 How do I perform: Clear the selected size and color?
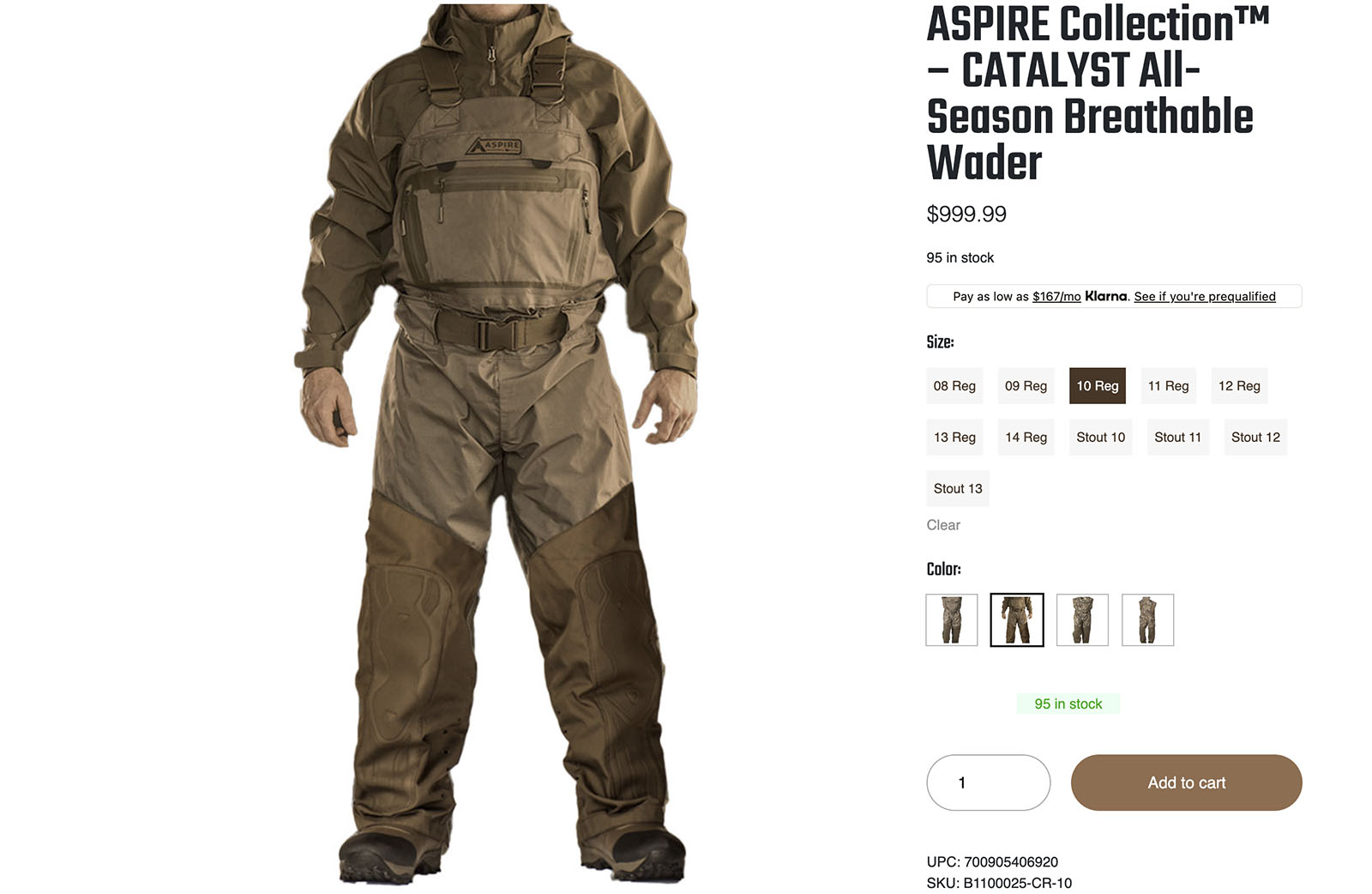click(943, 525)
